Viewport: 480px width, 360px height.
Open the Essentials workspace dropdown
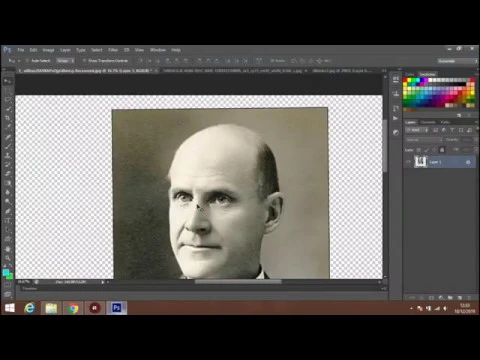[x=457, y=61]
